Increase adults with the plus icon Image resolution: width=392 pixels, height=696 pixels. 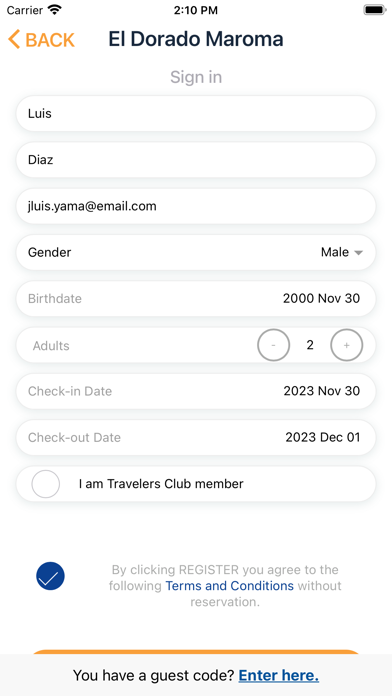coord(347,345)
